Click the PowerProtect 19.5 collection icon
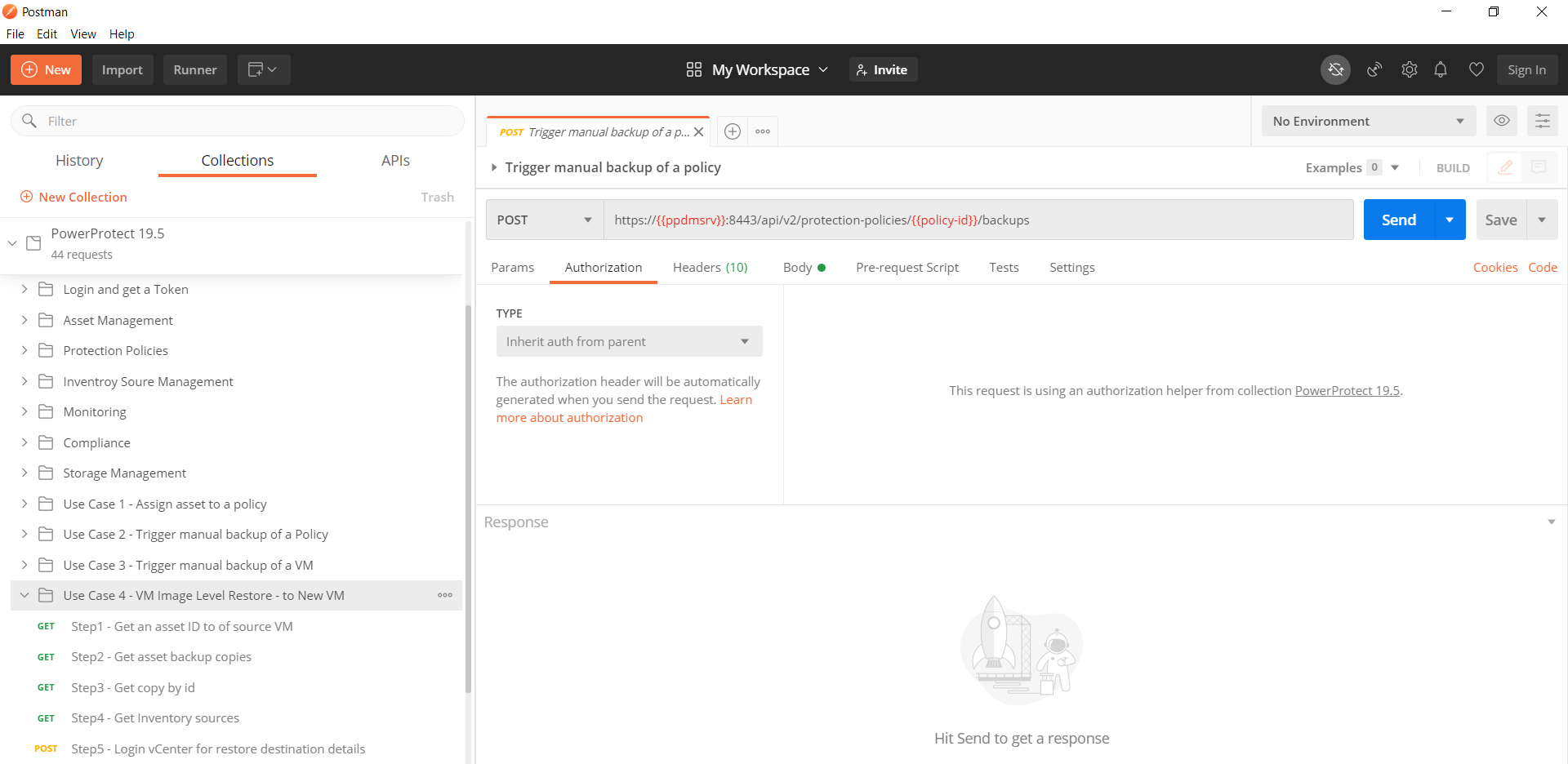Image resolution: width=1568 pixels, height=764 pixels. pyautogui.click(x=33, y=243)
